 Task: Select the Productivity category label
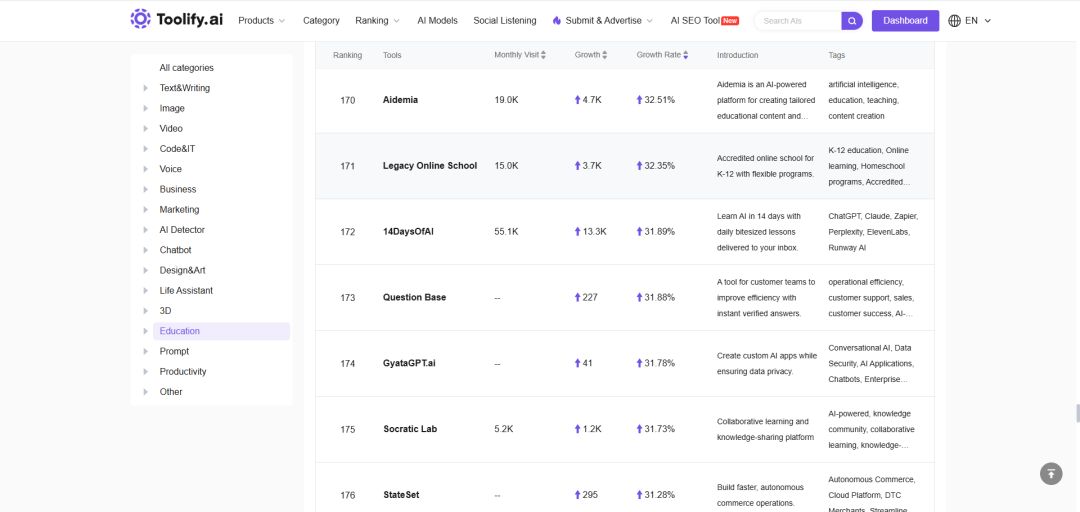coord(183,371)
